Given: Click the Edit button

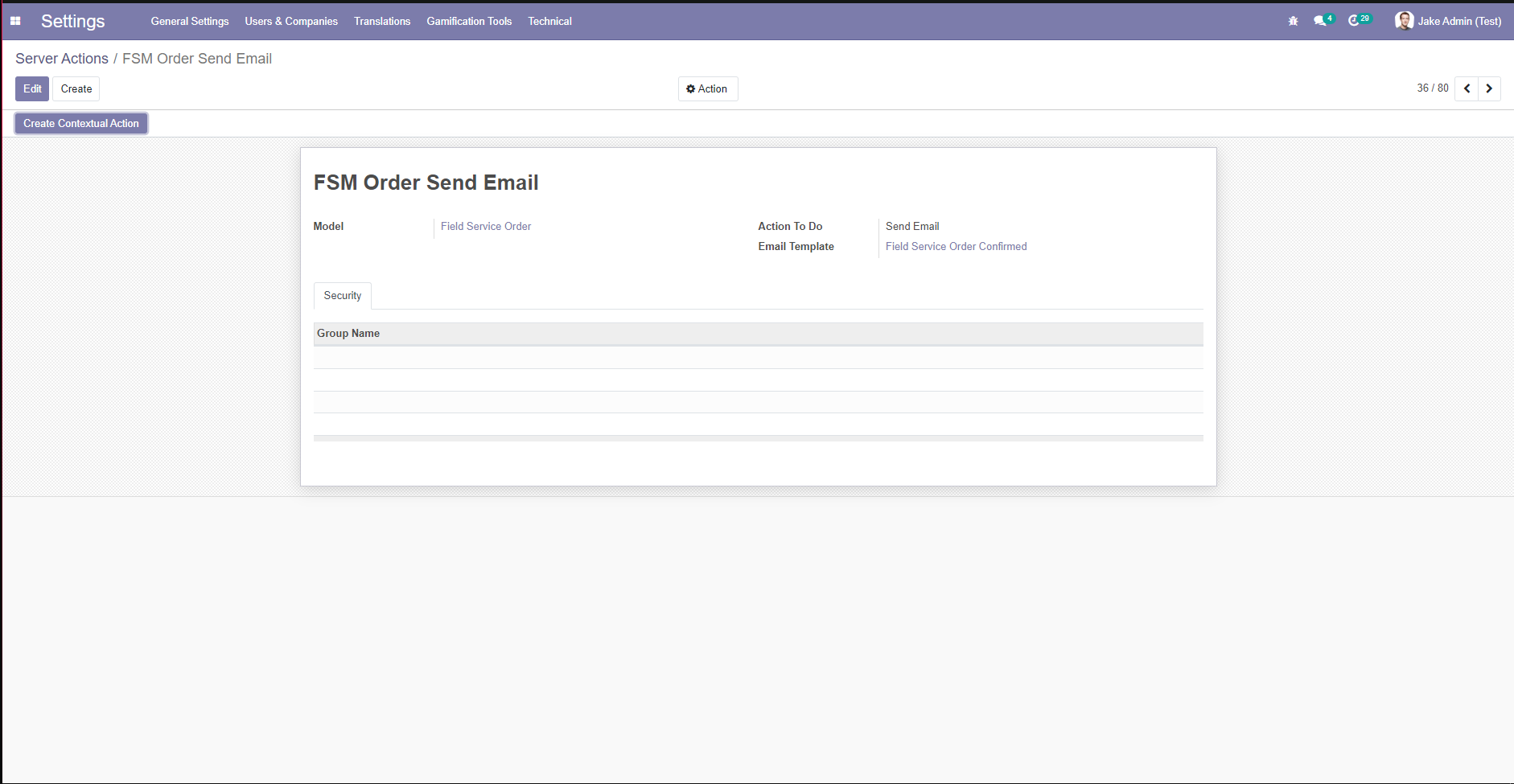Looking at the screenshot, I should click(32, 88).
